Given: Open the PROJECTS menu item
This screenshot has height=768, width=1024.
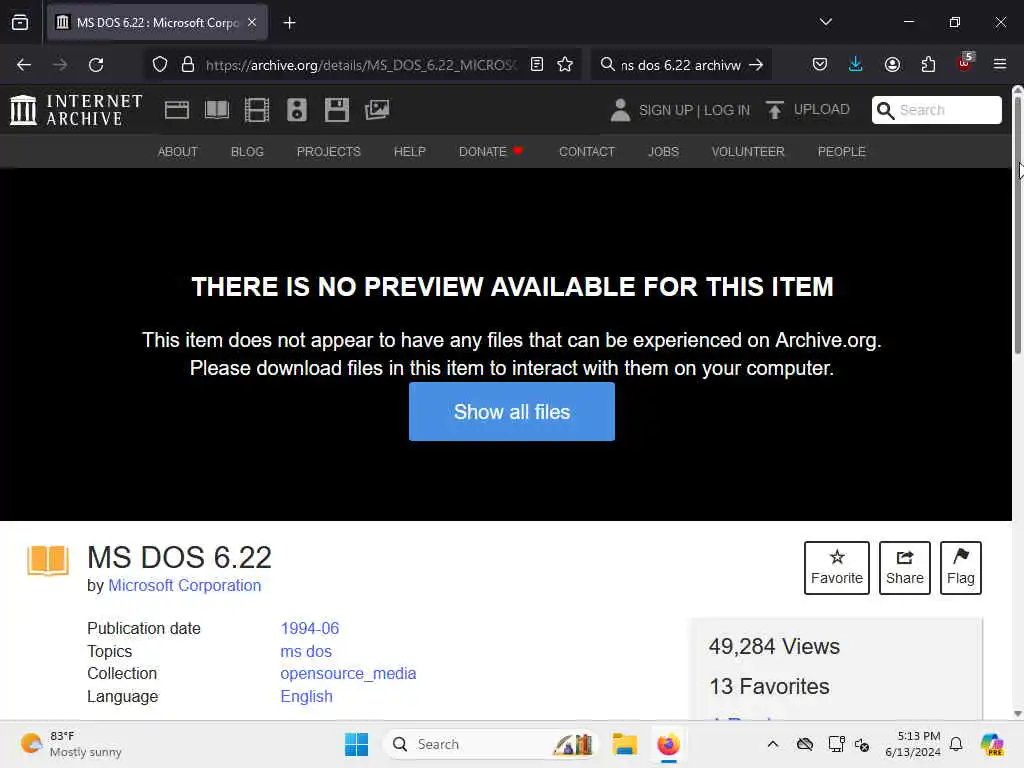Looking at the screenshot, I should (x=328, y=152).
